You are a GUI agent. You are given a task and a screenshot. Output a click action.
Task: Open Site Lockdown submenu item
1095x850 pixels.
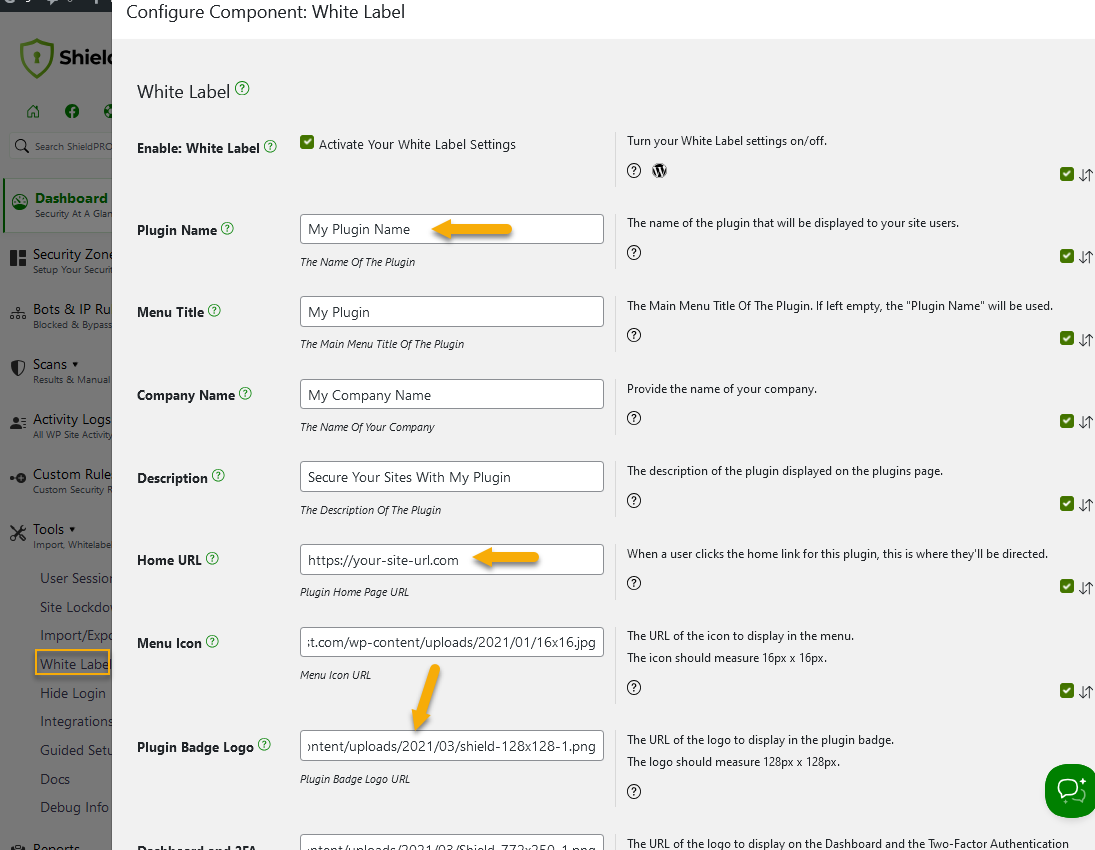(75, 607)
